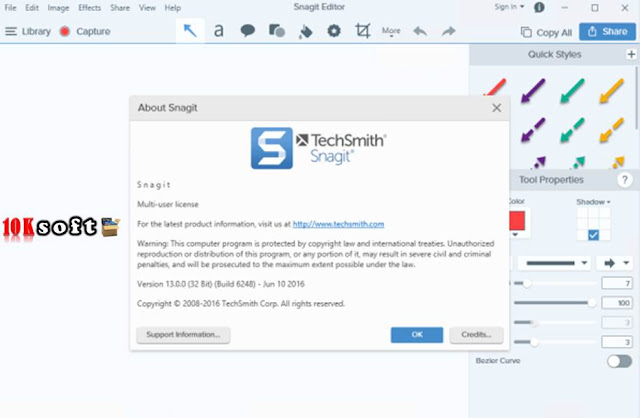This screenshot has width=640, height=418.
Task: Open the File menu
Action: pos(10,8)
